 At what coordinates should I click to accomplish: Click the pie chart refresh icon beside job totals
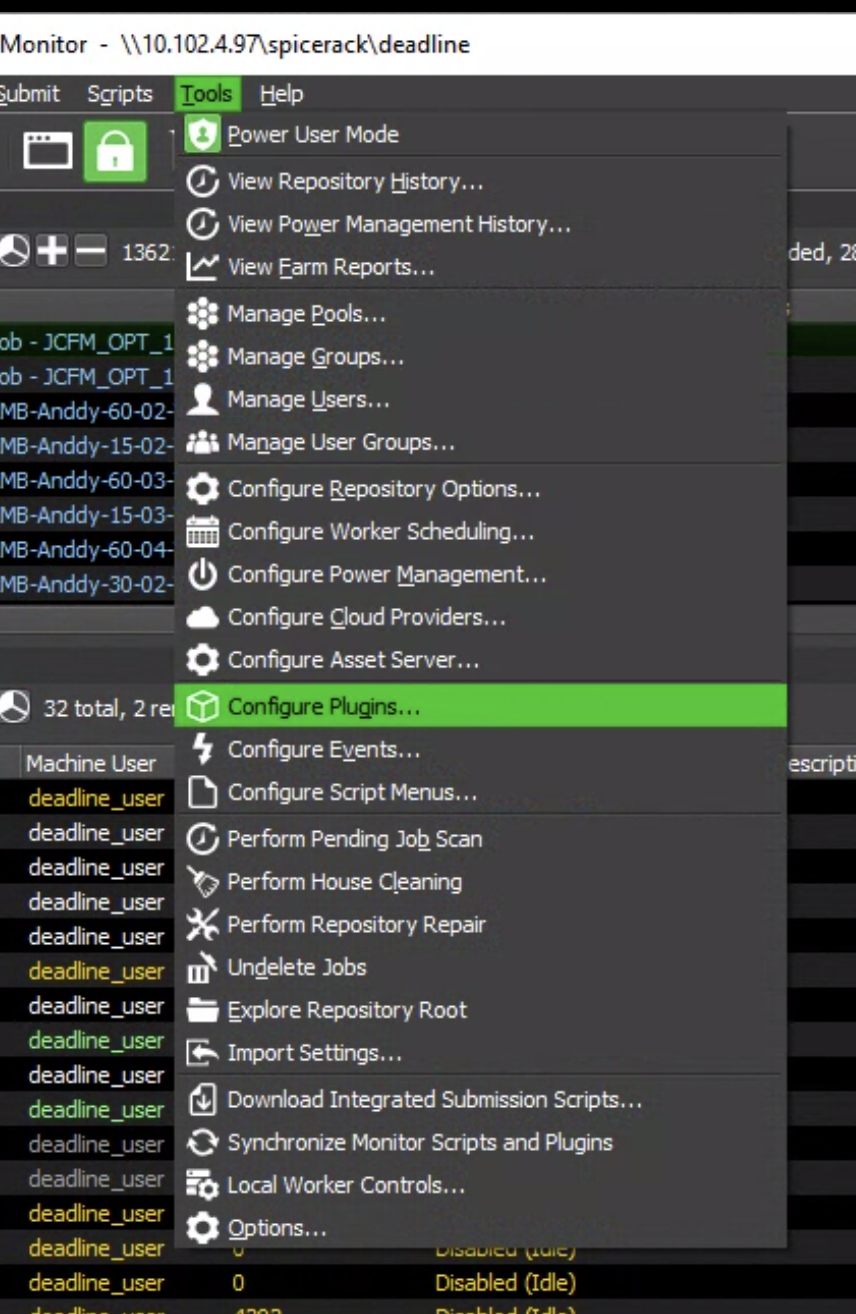point(12,250)
